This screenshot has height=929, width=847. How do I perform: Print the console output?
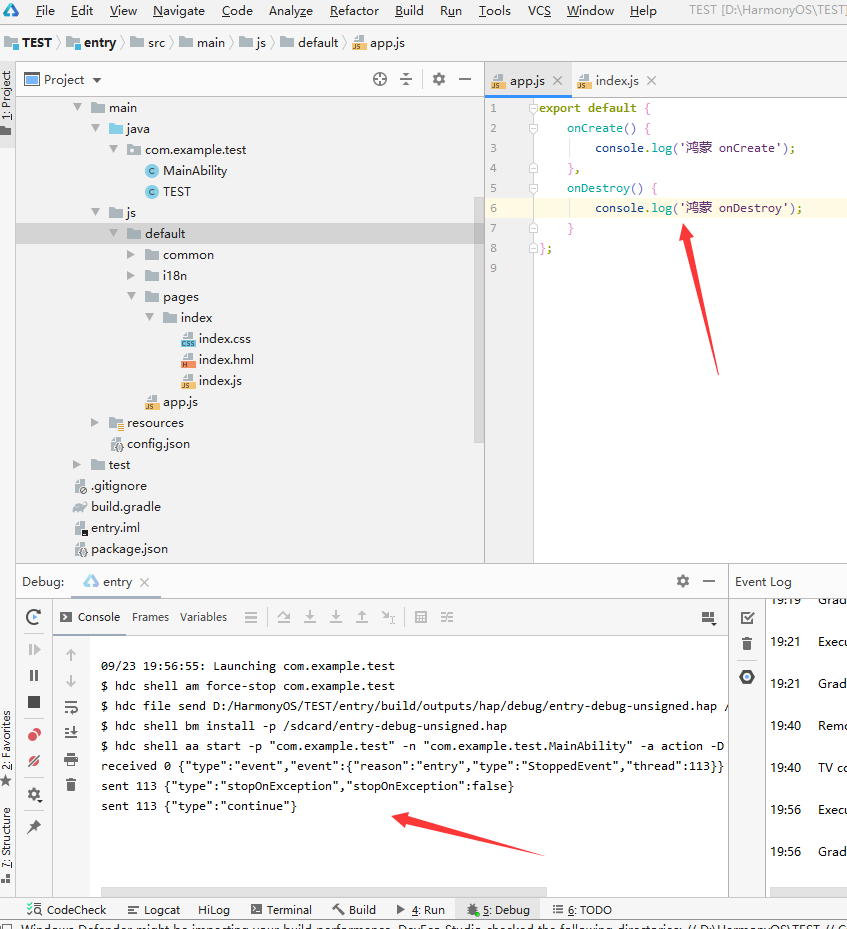71,759
